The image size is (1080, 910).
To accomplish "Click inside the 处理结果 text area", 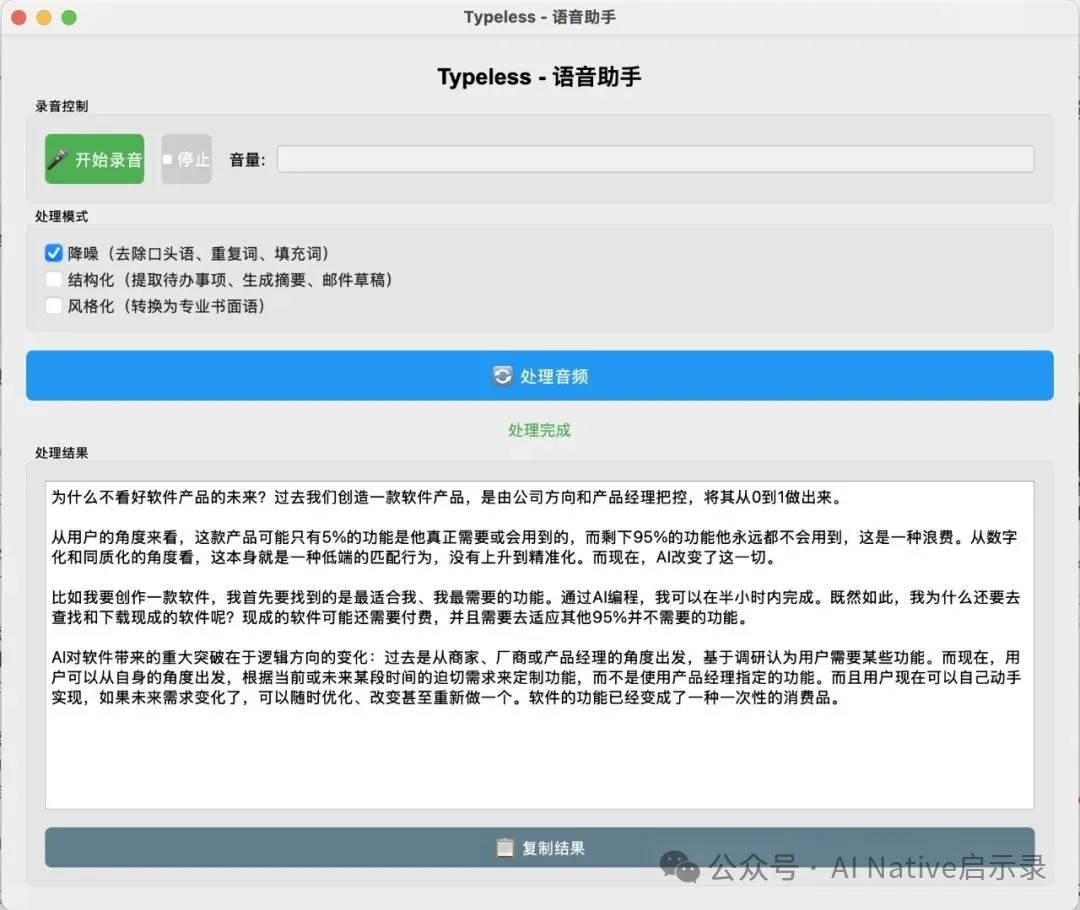I will (540, 650).
